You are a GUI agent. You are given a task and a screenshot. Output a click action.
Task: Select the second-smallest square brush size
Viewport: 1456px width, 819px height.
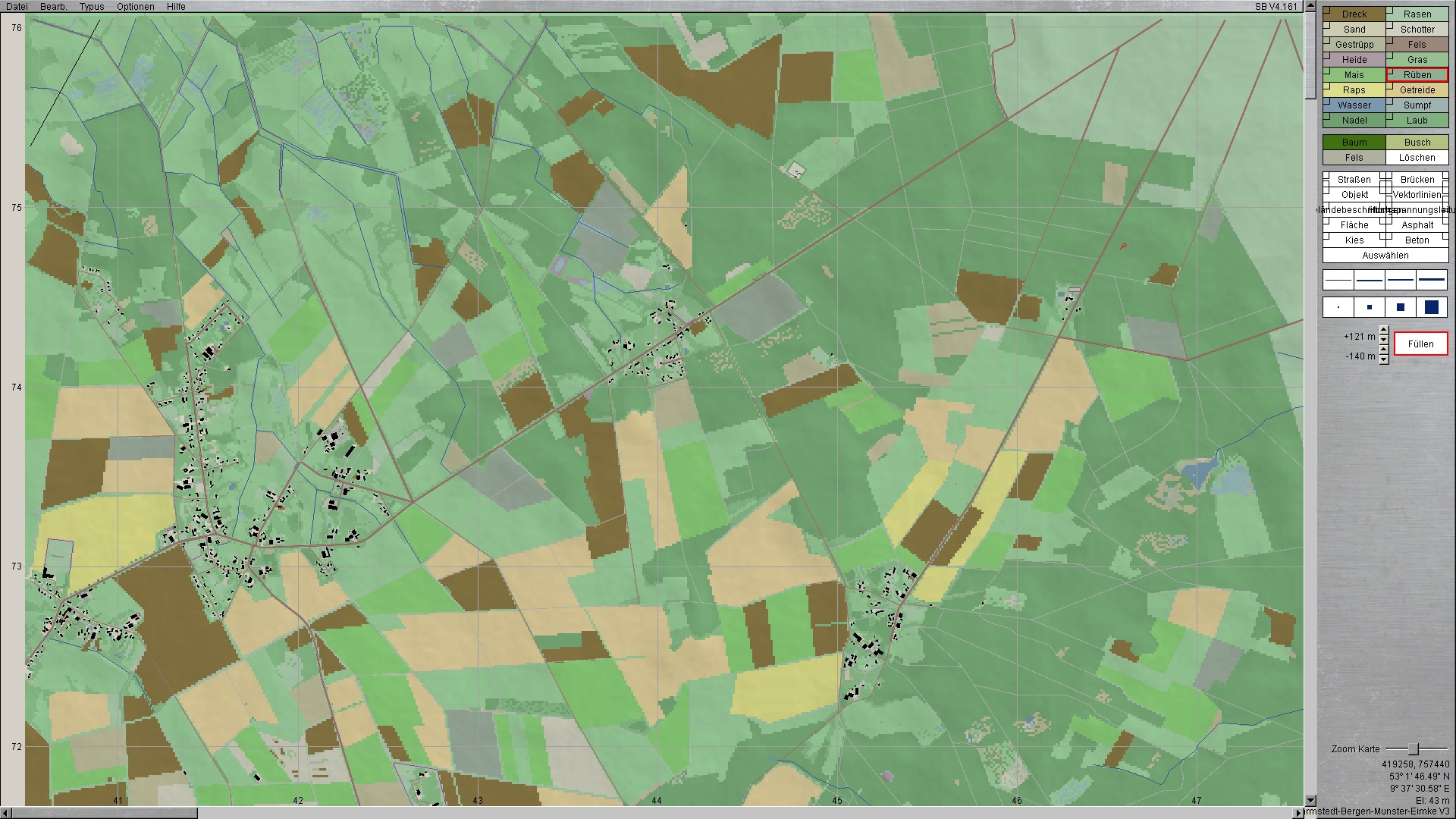pyautogui.click(x=1370, y=307)
